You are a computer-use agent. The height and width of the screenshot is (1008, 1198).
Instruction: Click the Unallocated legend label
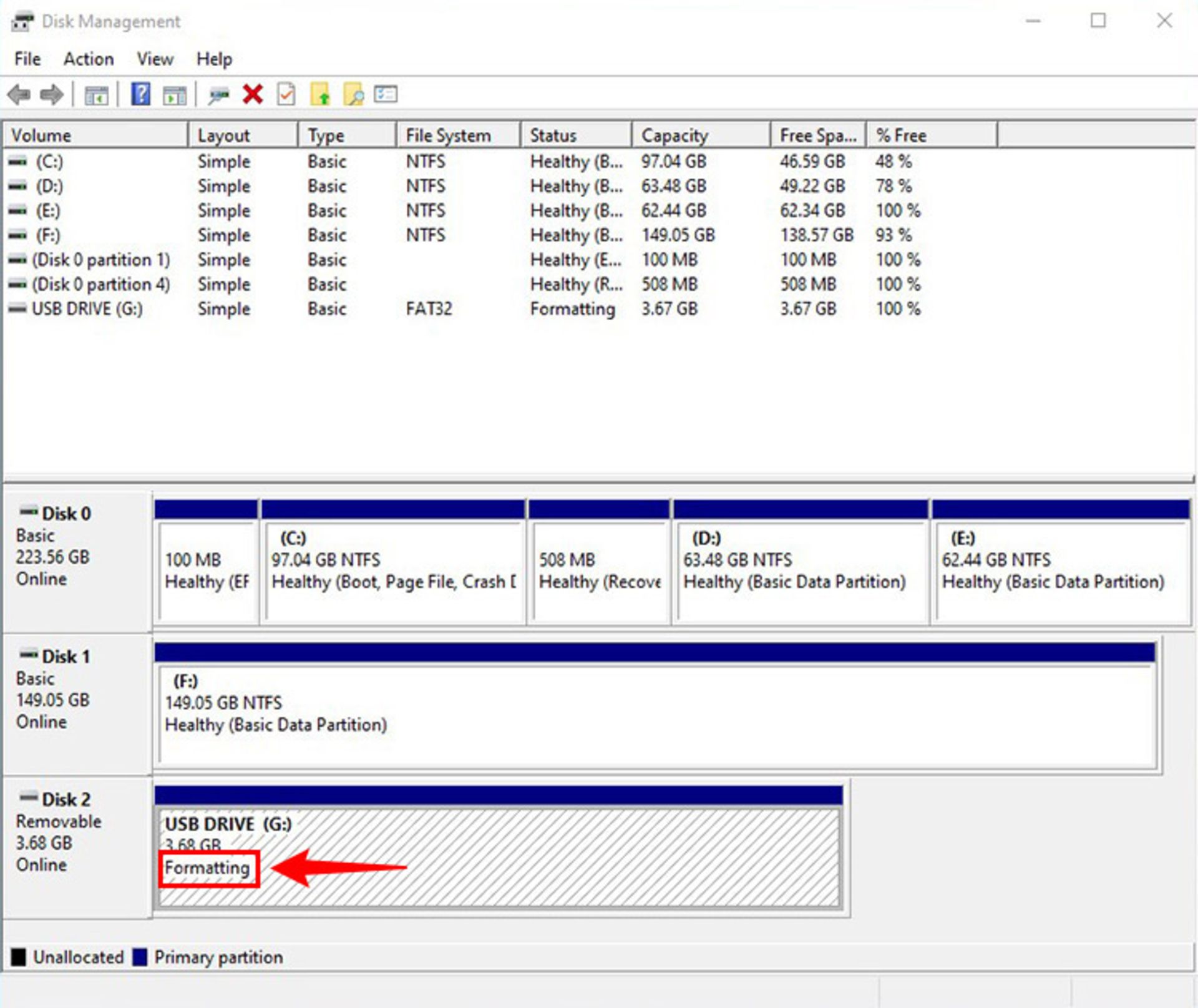(77, 957)
